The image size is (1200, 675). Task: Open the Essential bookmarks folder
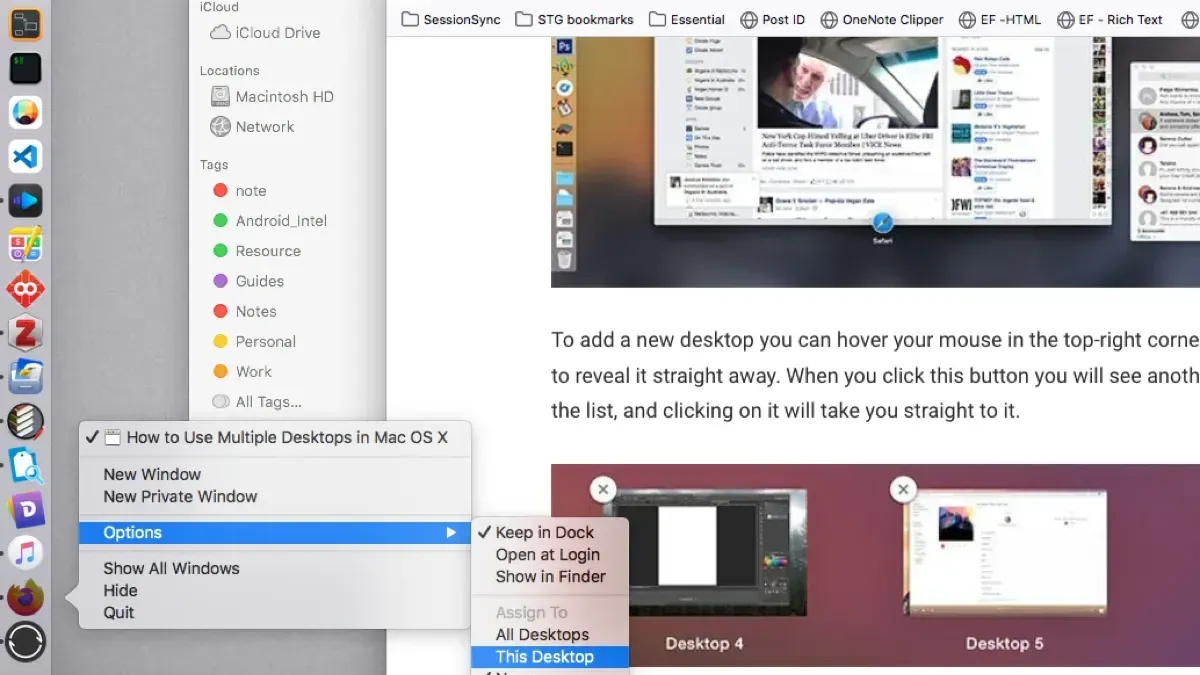click(686, 19)
